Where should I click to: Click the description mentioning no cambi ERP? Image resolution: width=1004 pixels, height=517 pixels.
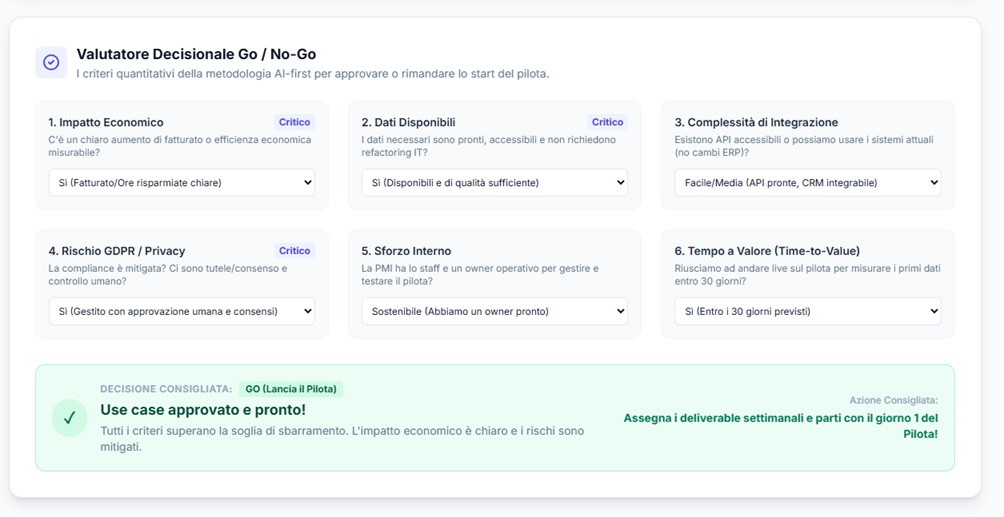coord(804,146)
